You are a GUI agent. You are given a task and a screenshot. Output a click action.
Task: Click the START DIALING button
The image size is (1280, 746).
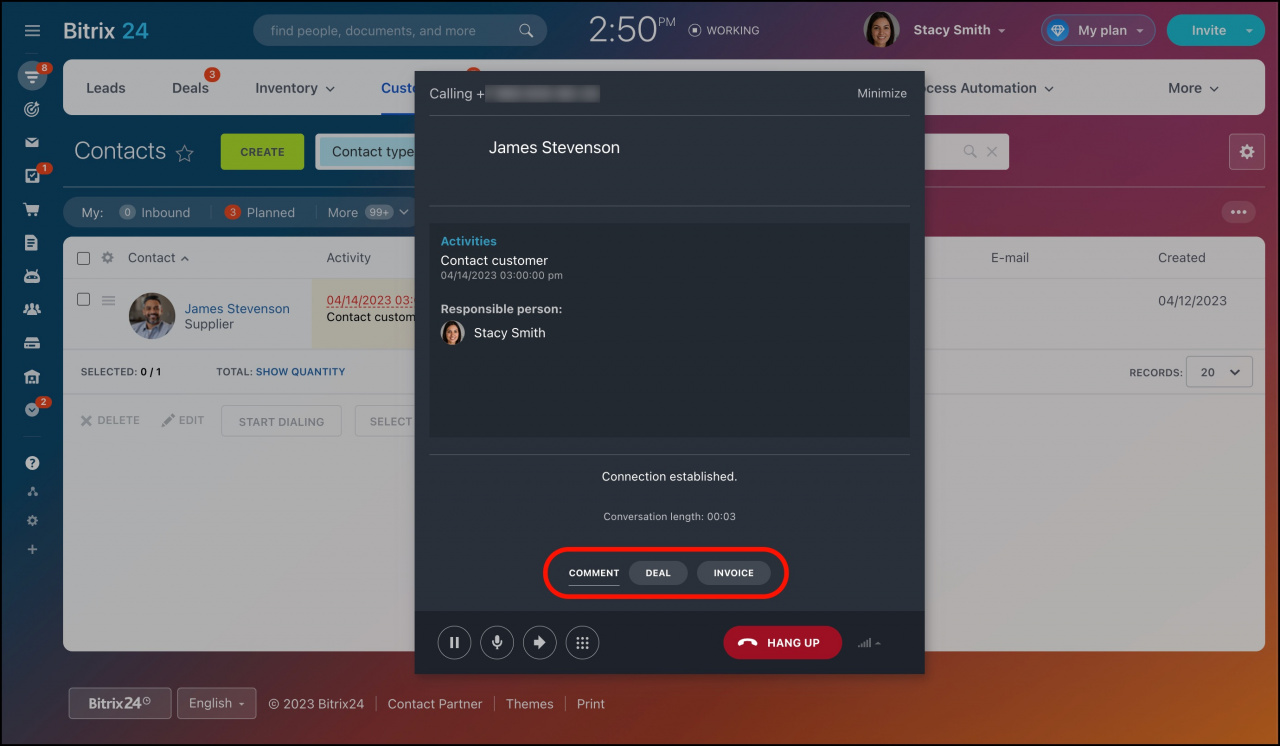pyautogui.click(x=281, y=421)
